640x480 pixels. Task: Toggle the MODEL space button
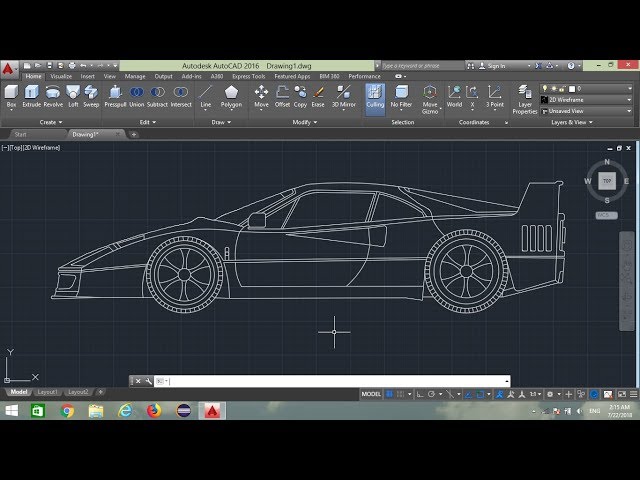(371, 394)
